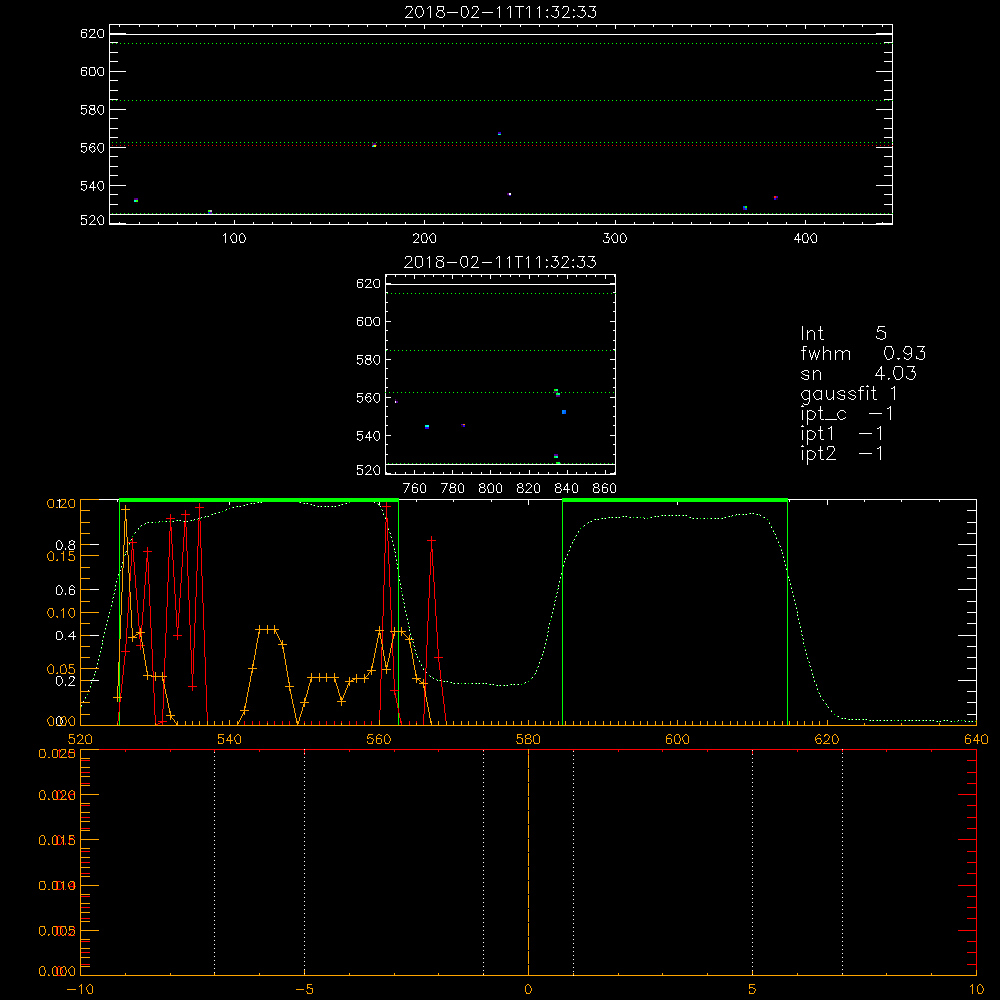
Task: Click the 'ipt1 -1' readout
Action: point(842,434)
